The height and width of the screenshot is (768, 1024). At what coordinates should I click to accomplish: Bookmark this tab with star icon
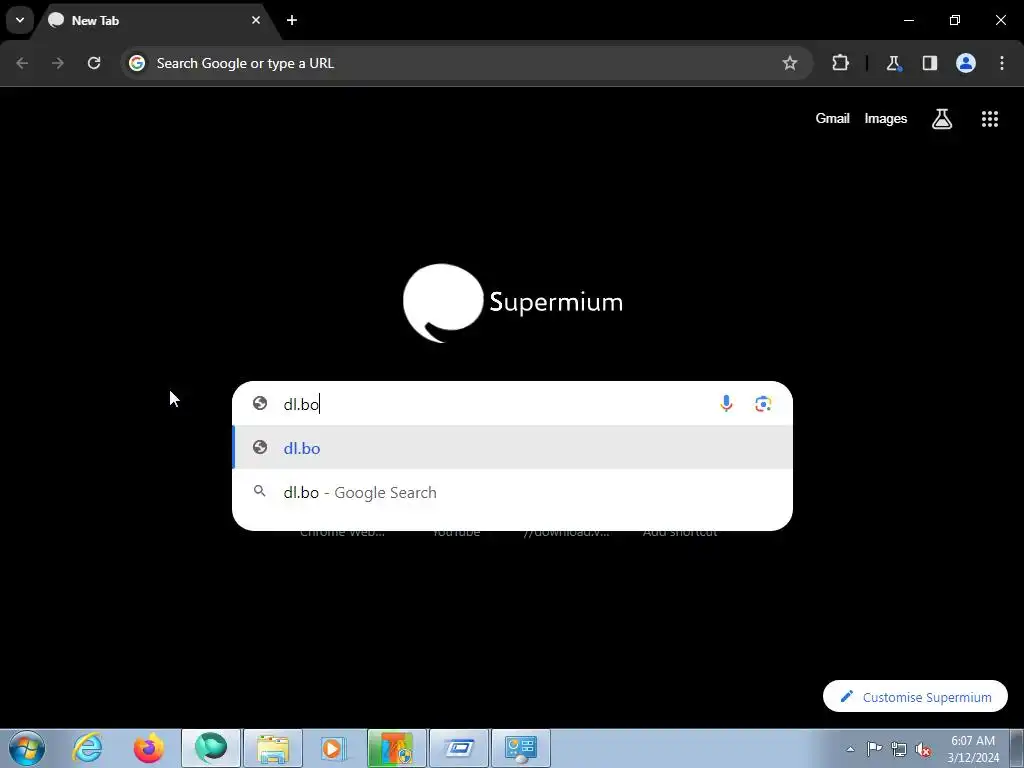pos(790,63)
